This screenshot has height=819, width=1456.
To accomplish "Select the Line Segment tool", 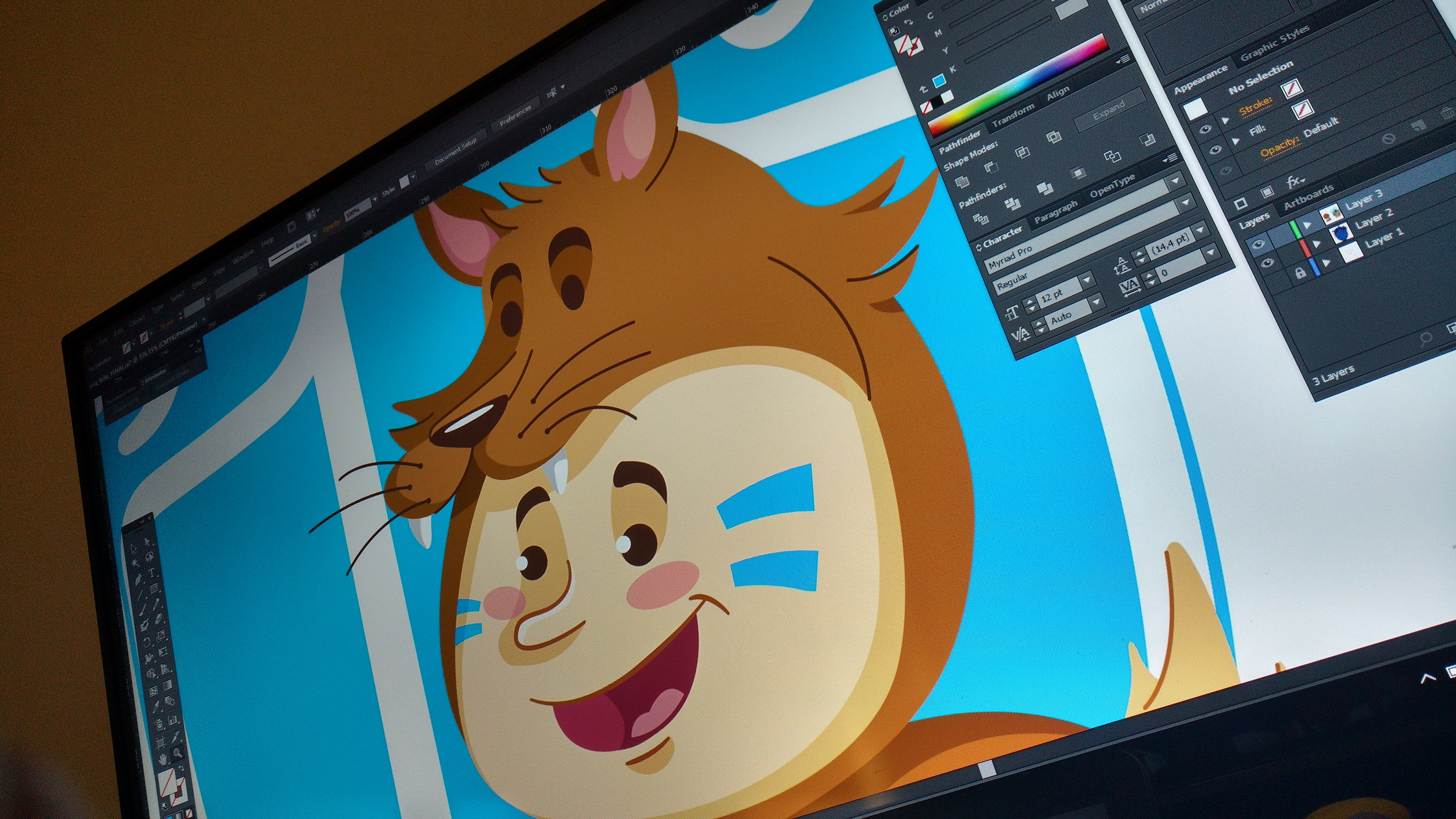I will [140, 595].
